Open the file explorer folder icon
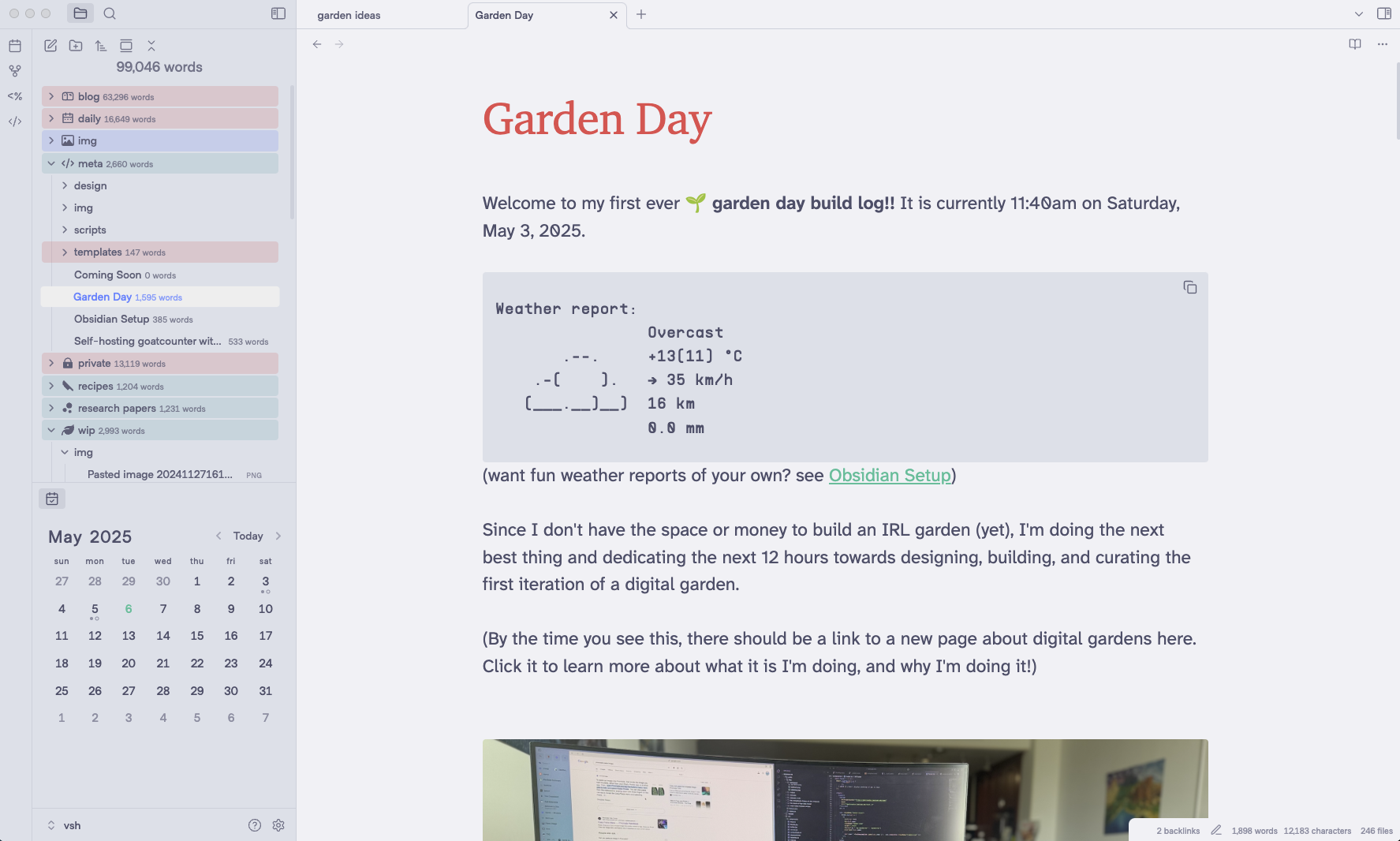 (80, 13)
